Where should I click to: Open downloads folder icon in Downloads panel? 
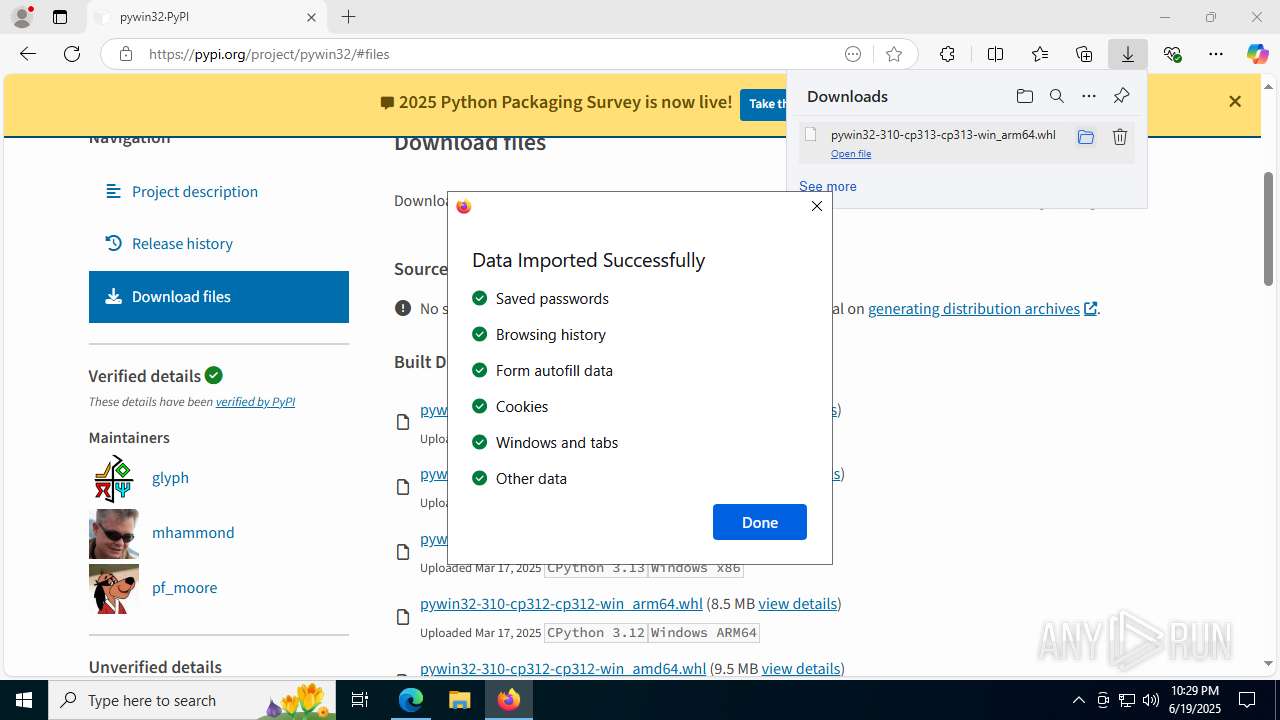tap(1024, 96)
